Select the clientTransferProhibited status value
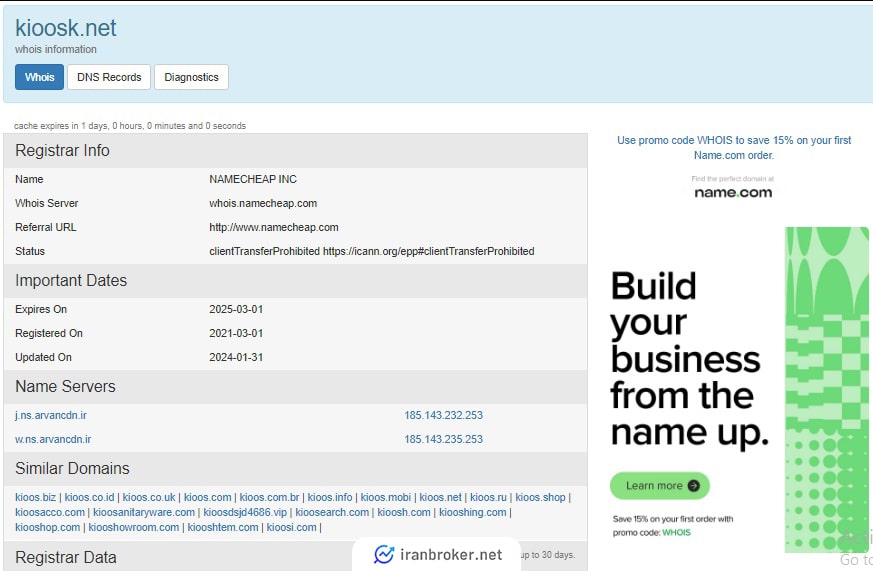The width and height of the screenshot is (873, 571). [371, 251]
